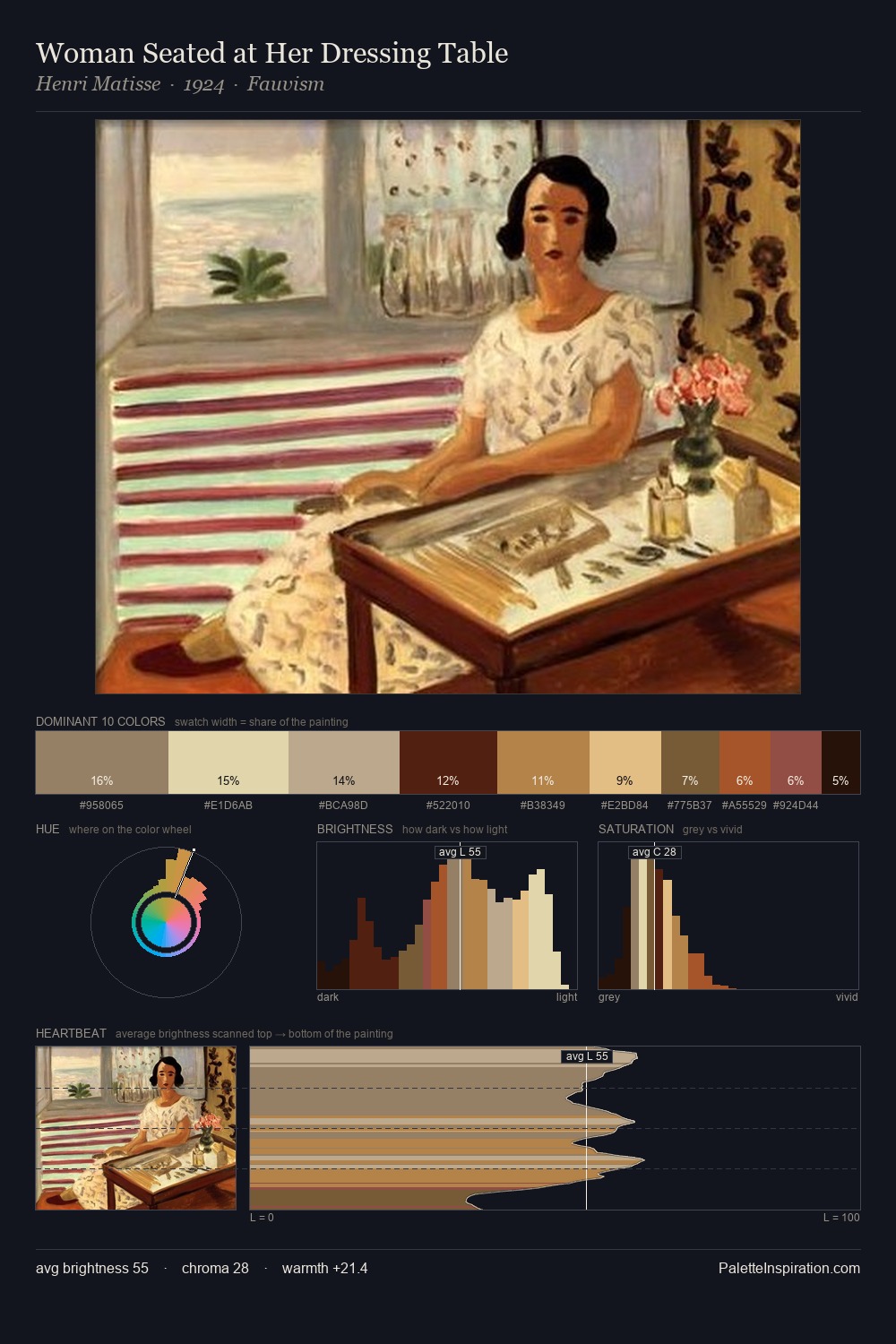Click the 'L = 100' axis label
The height and width of the screenshot is (1344, 896).
click(x=842, y=1217)
